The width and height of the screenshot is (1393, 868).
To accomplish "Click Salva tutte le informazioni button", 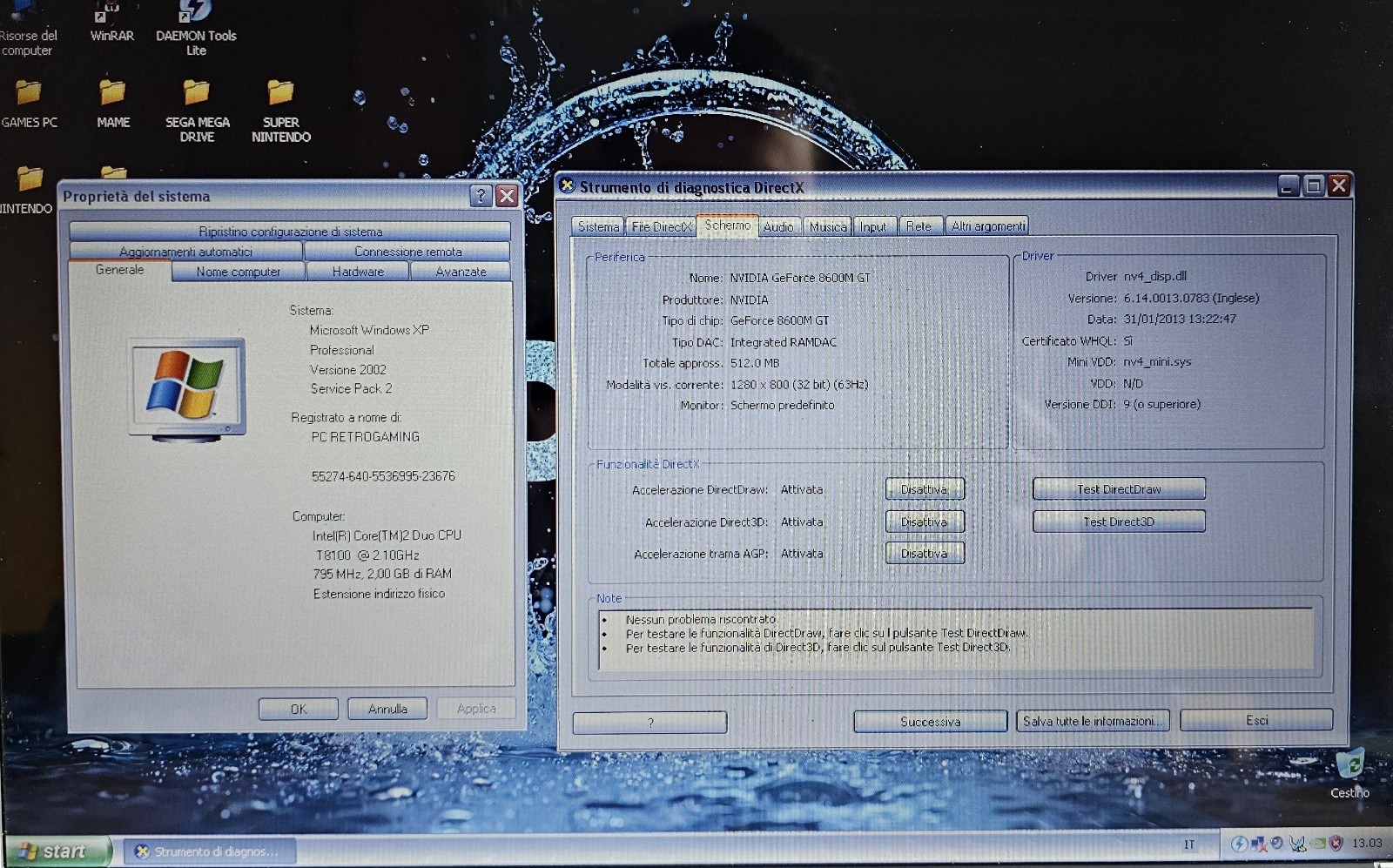I will [1093, 721].
